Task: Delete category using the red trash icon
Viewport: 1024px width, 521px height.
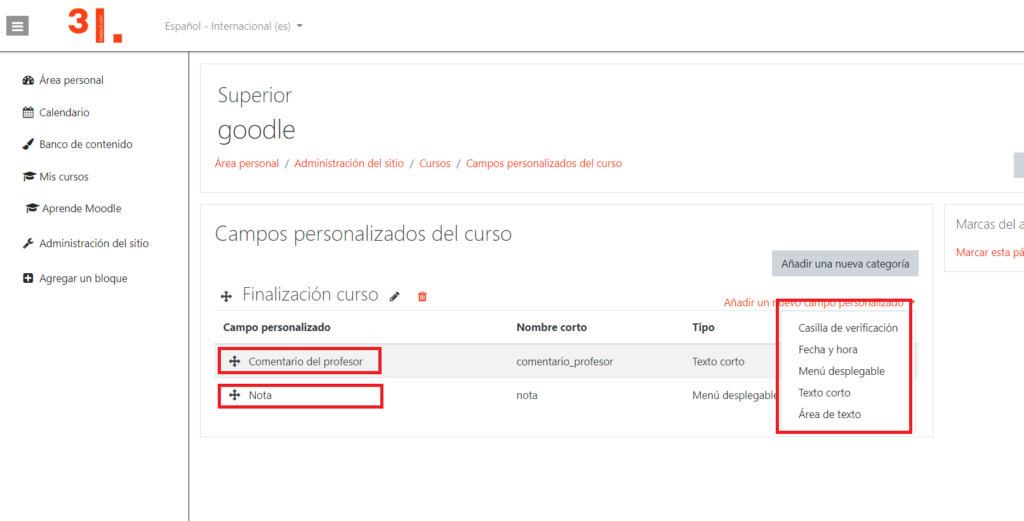Action: pos(422,296)
